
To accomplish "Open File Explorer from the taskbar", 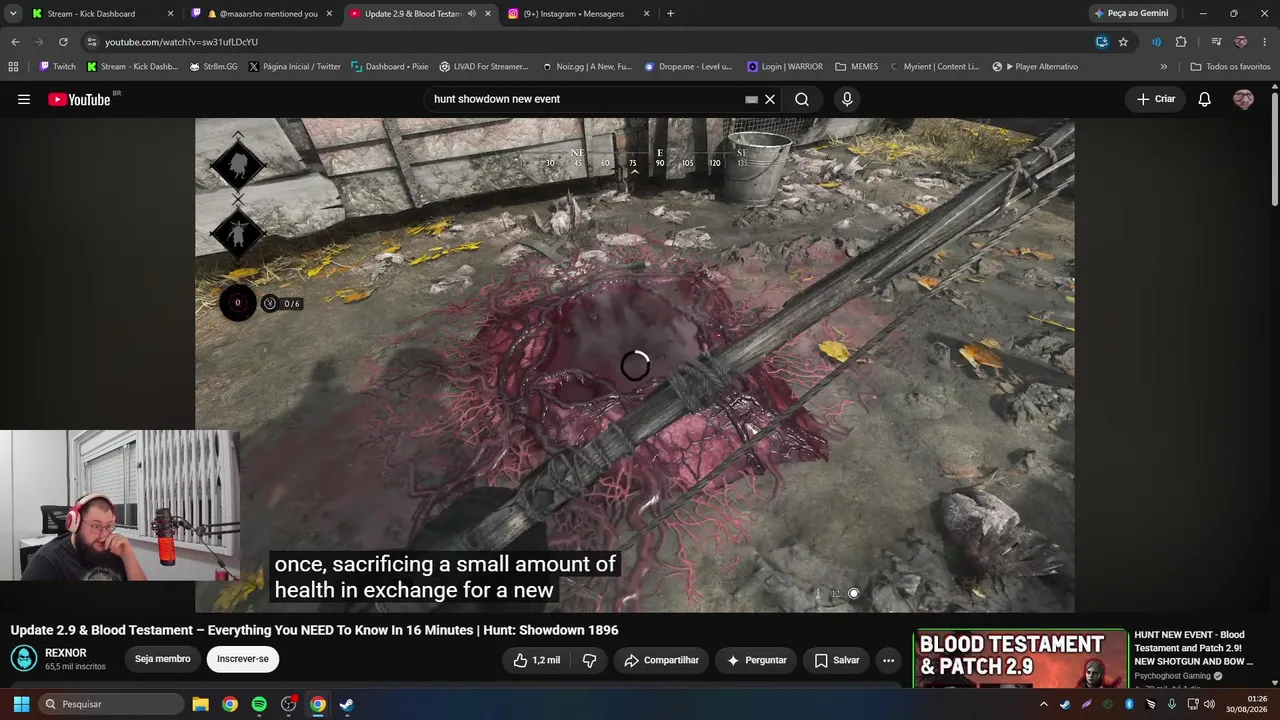I will click(200, 704).
